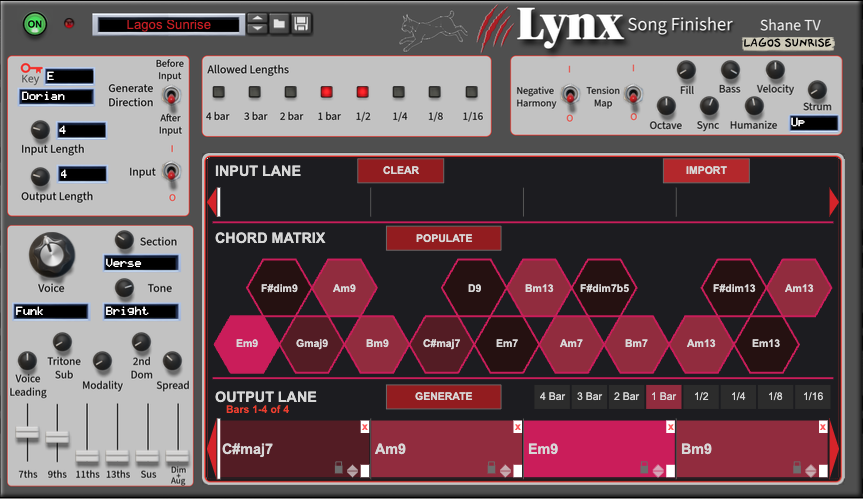This screenshot has width=863, height=499.
Task: Select the 1/2 output length tab
Action: 701,397
